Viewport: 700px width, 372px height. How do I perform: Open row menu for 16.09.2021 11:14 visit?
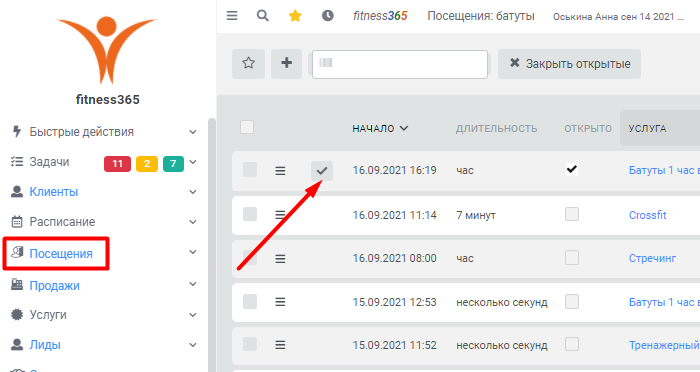280,215
